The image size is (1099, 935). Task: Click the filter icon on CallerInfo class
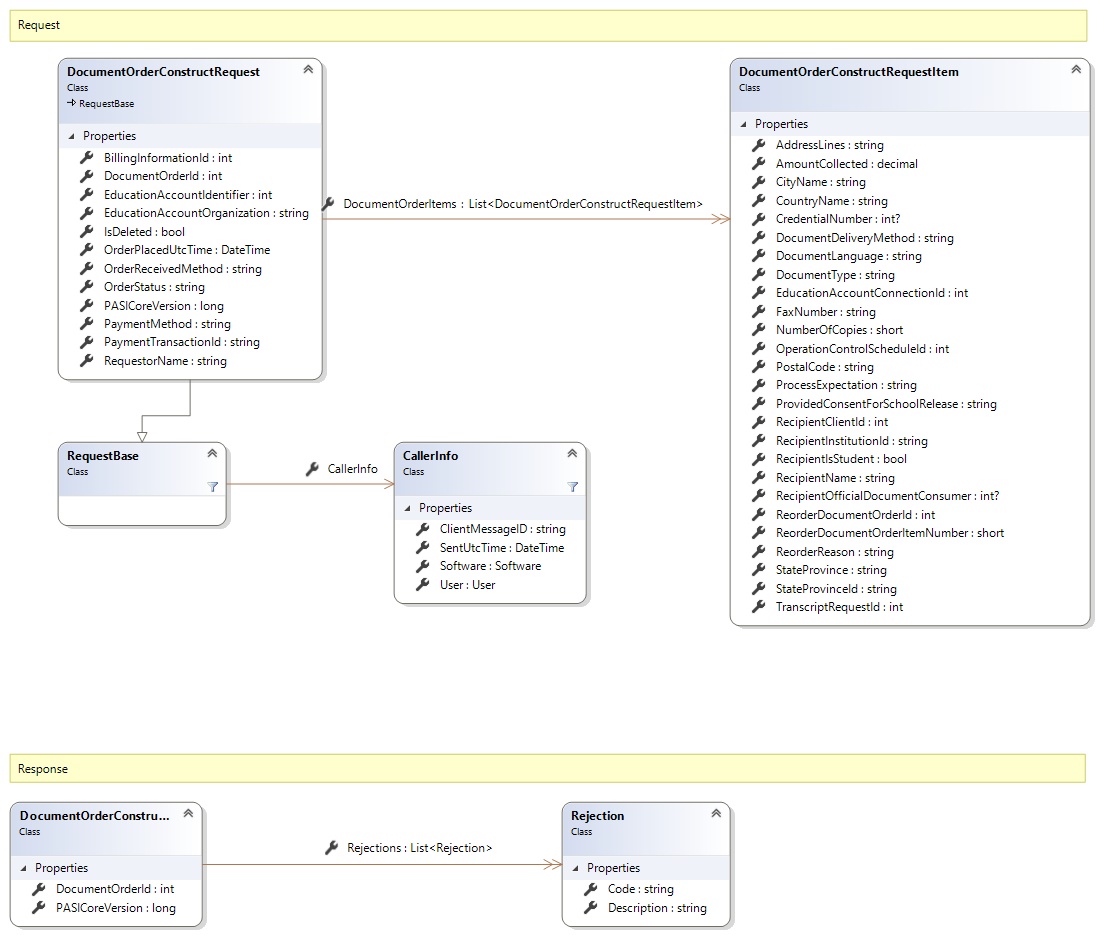(x=572, y=486)
